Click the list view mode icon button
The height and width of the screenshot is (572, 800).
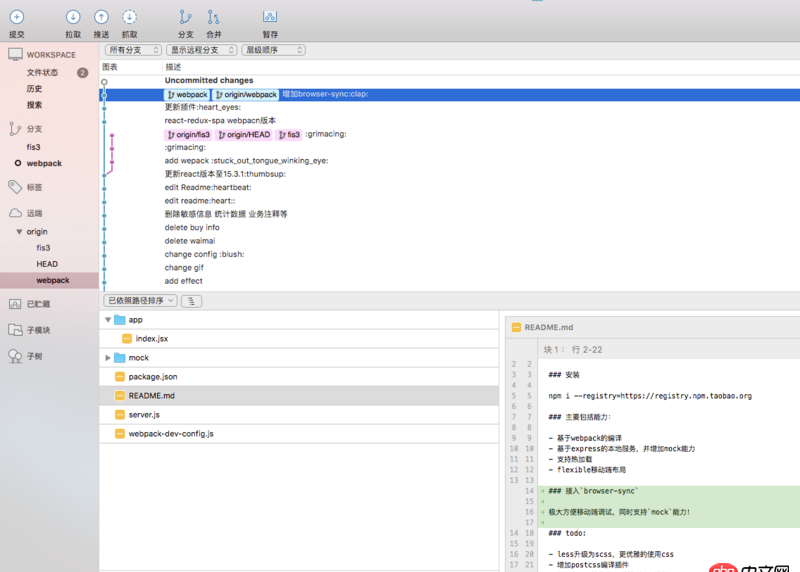pyautogui.click(x=190, y=300)
